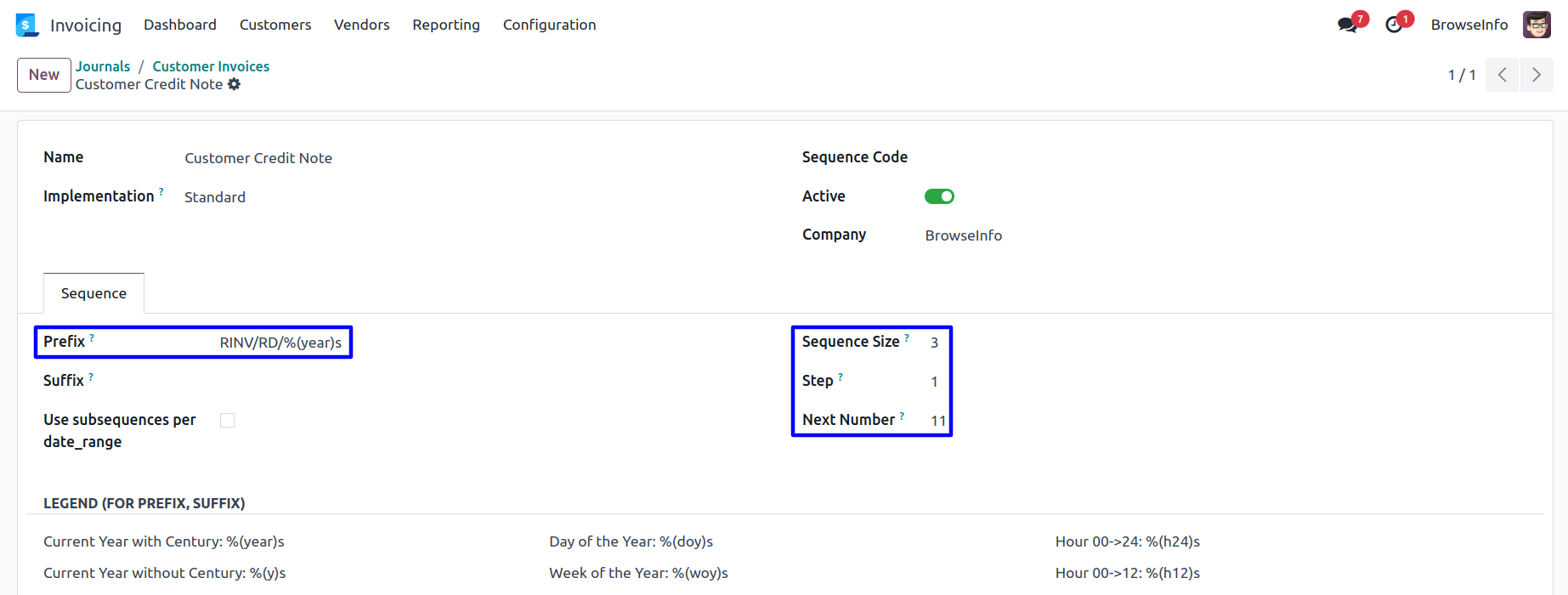
Task: Check Use subsequences per date_range box
Action: click(227, 420)
